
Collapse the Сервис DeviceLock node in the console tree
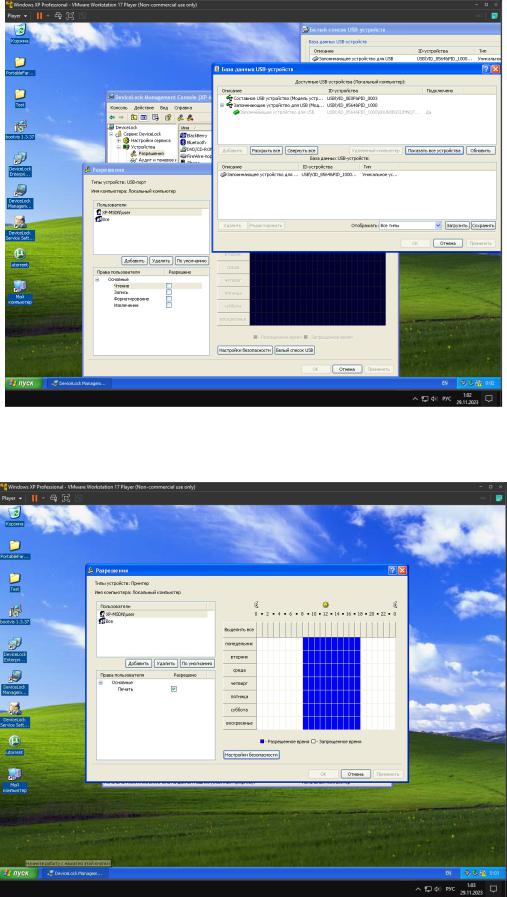(112, 133)
